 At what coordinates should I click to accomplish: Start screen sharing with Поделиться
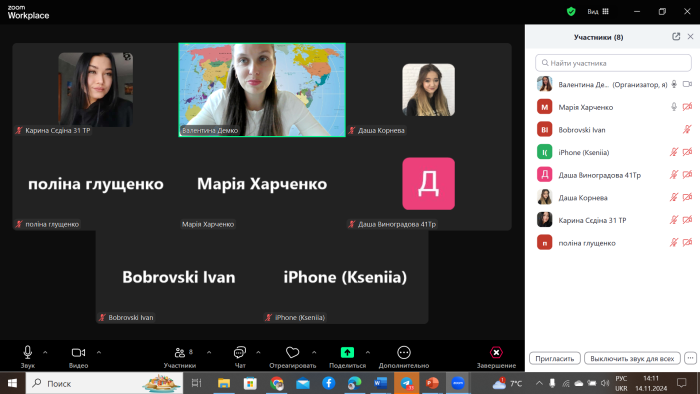click(347, 357)
